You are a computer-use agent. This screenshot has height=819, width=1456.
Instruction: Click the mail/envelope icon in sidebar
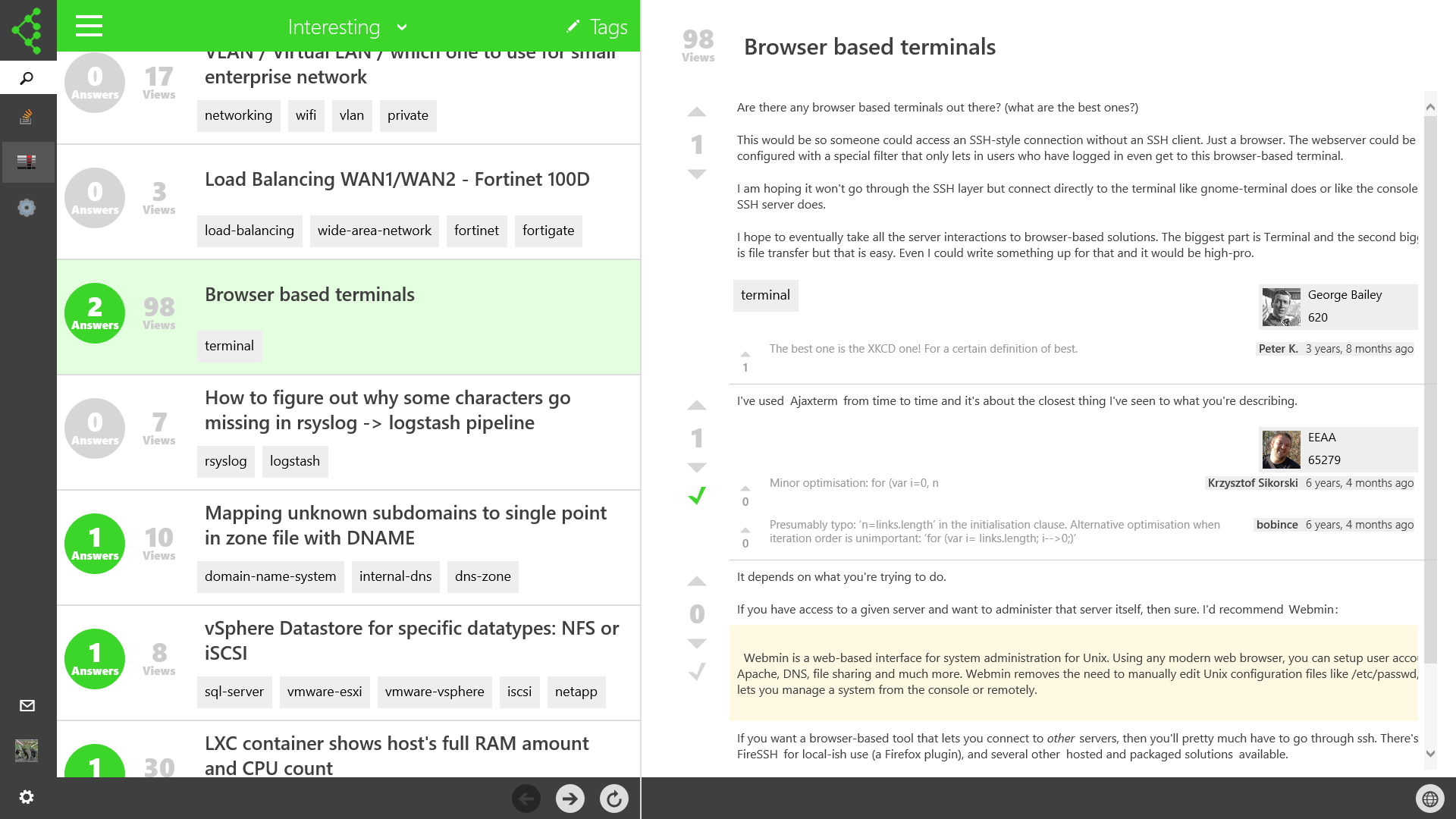pos(27,705)
